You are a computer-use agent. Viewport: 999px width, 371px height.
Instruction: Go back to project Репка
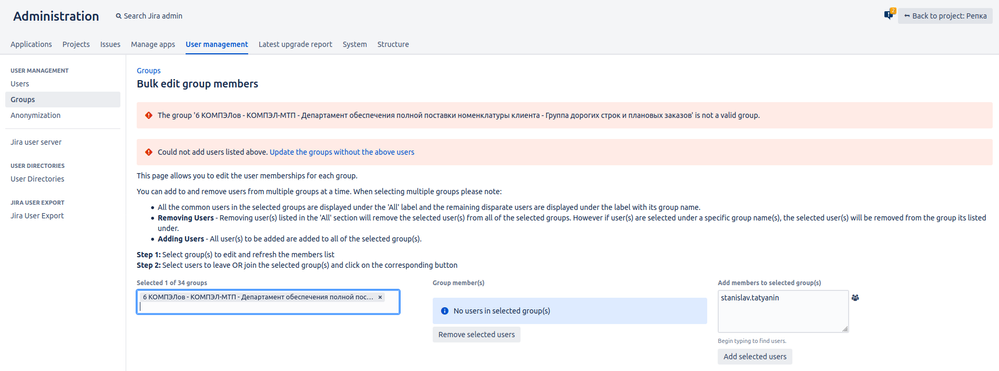[x=945, y=16]
